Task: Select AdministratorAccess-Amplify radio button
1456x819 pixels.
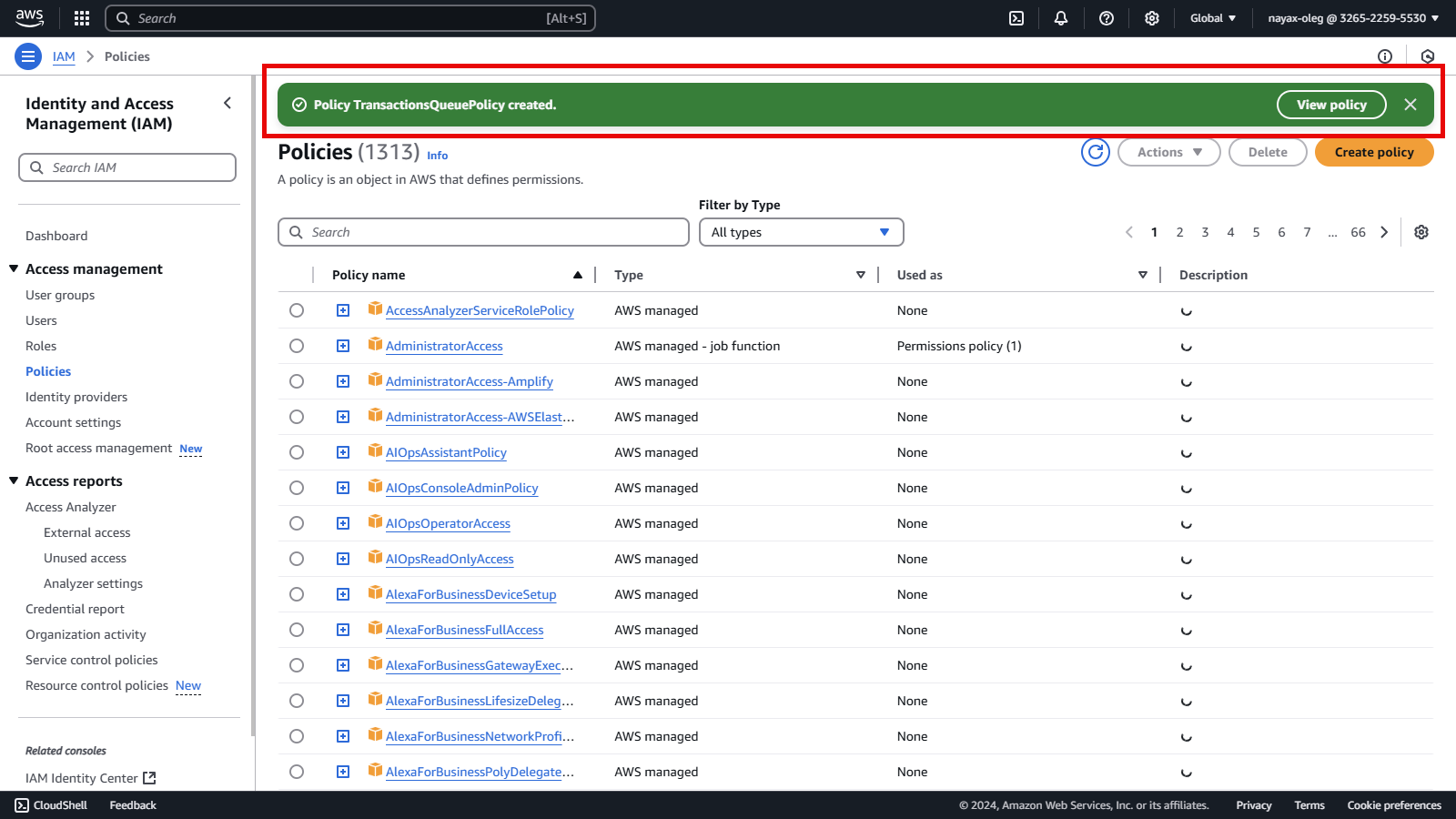Action: click(297, 381)
